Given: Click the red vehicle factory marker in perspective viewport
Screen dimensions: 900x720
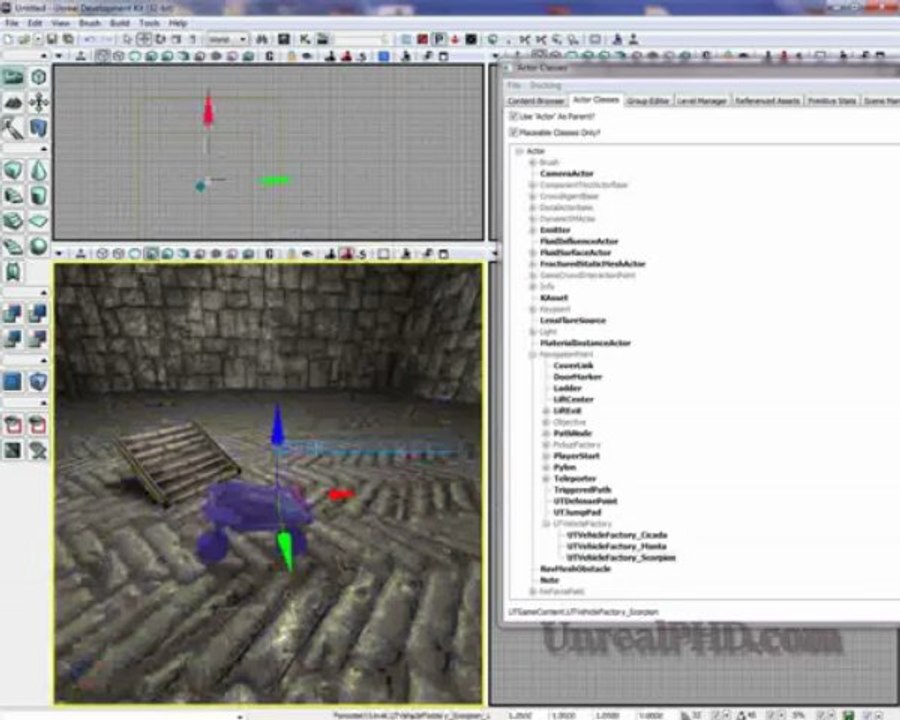Looking at the screenshot, I should (x=341, y=494).
